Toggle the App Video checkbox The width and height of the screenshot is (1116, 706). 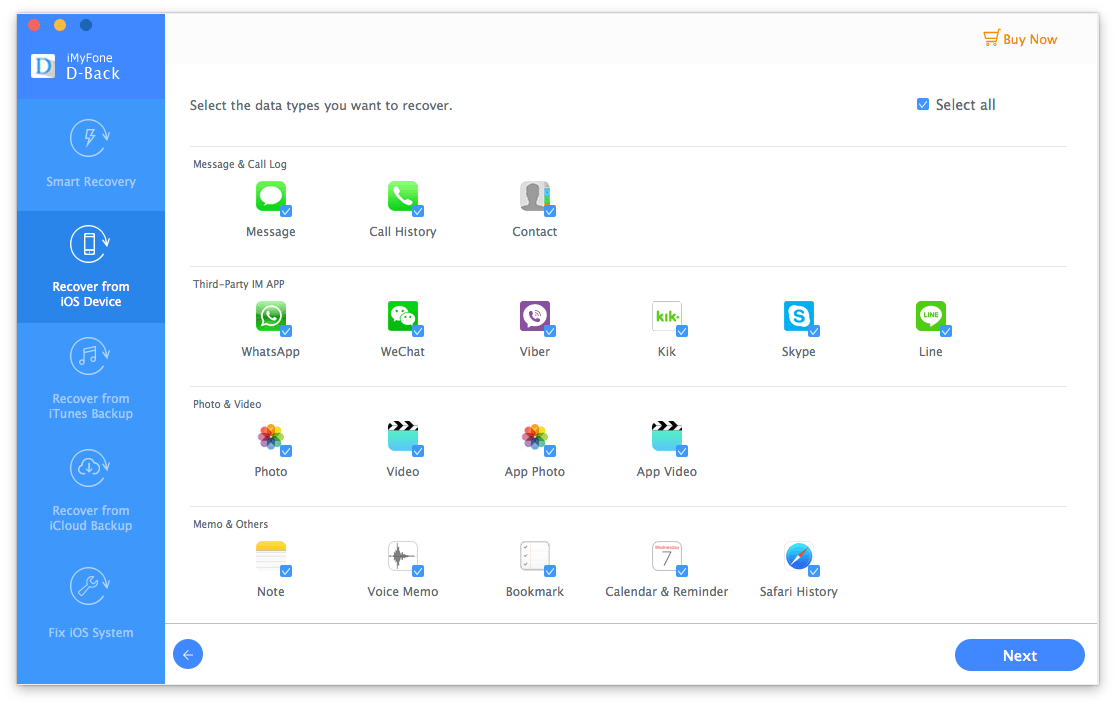683,451
